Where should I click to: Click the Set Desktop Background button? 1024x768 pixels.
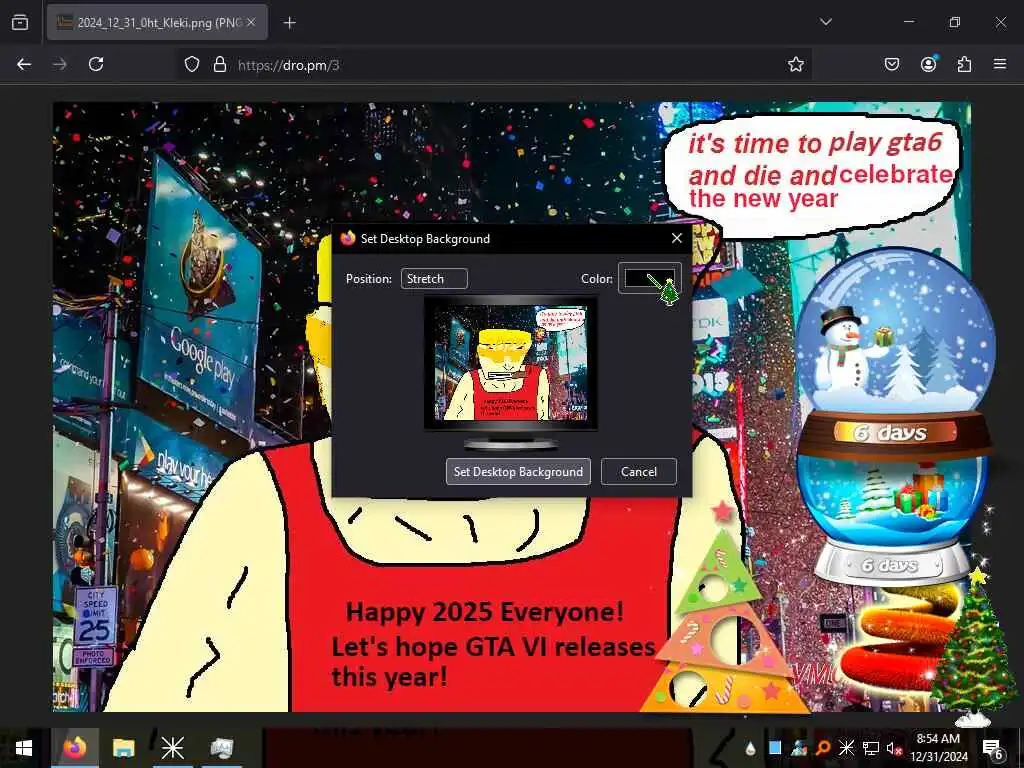(x=519, y=472)
